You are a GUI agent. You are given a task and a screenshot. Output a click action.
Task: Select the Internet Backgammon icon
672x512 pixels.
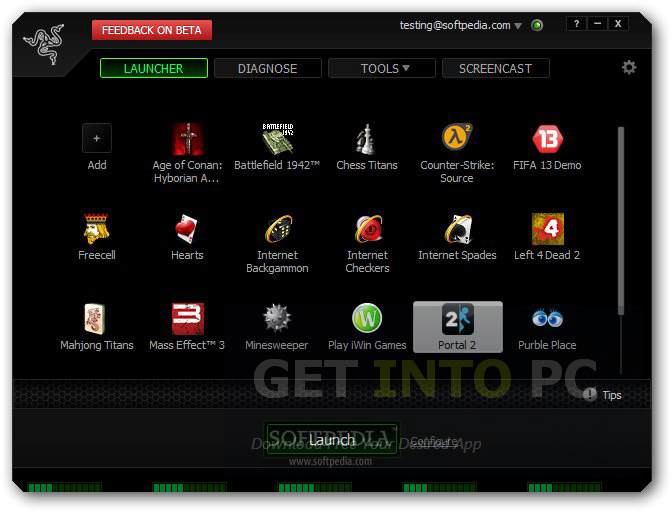pyautogui.click(x=278, y=229)
